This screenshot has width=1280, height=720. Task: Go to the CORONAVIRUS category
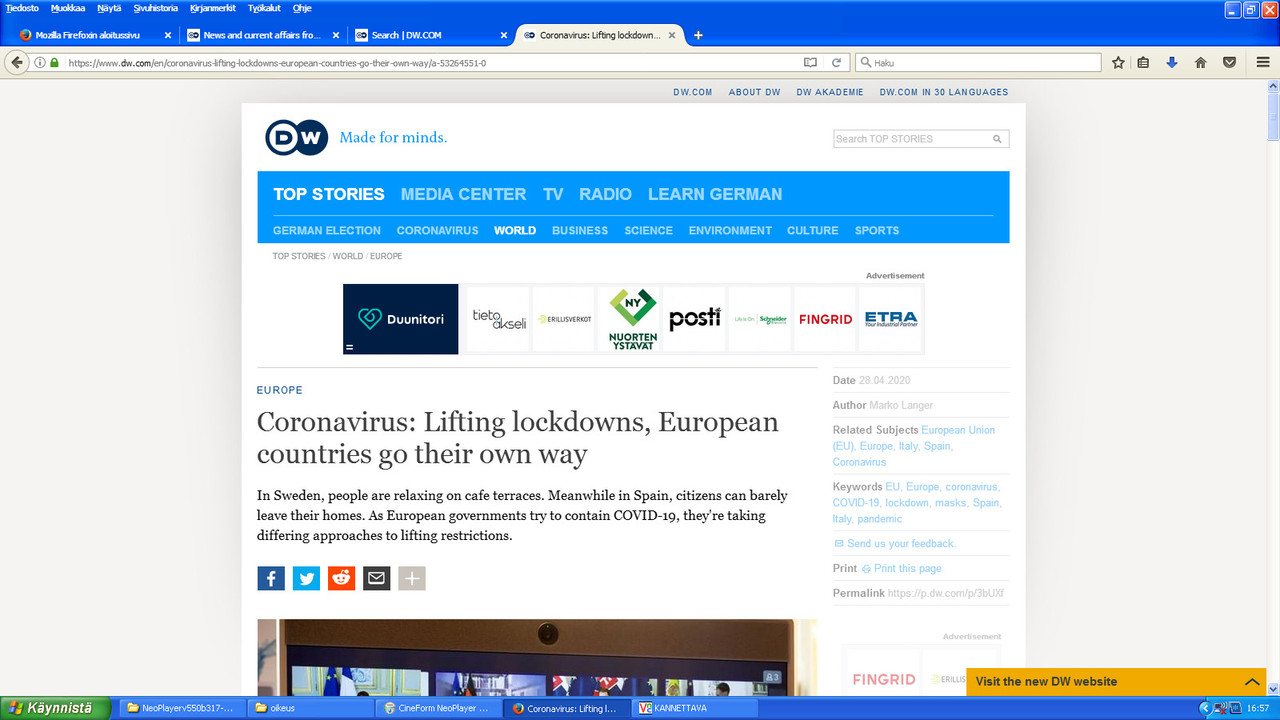(437, 230)
